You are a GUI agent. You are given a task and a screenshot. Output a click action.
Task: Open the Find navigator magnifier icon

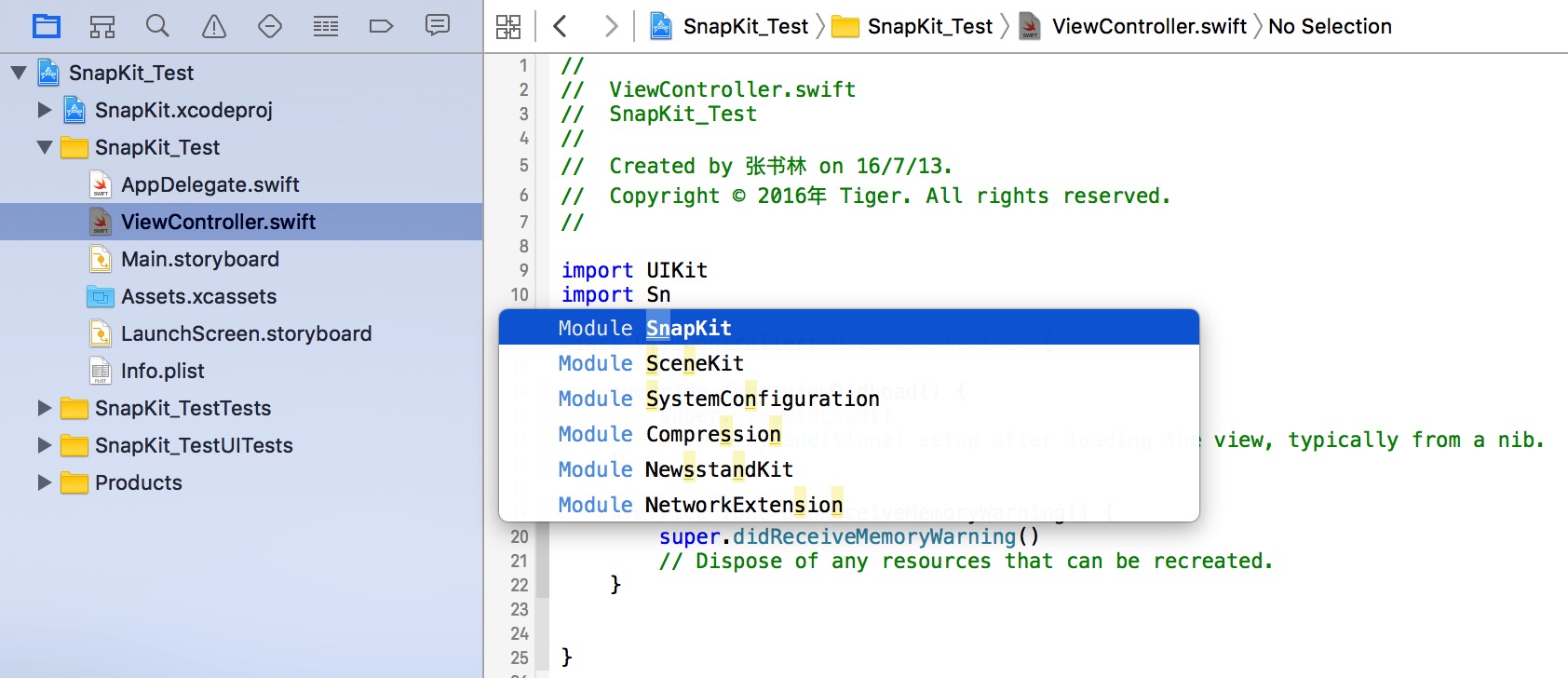tap(158, 26)
